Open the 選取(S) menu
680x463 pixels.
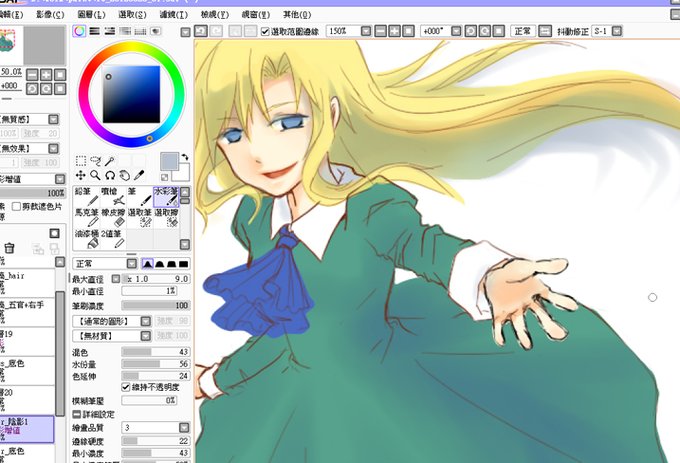tap(132, 15)
